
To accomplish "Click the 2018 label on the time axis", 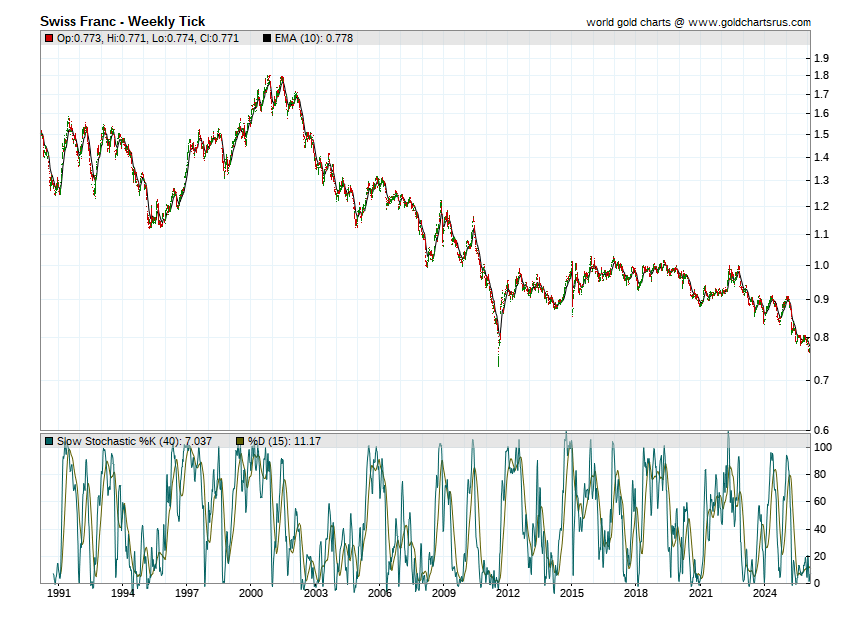I will (636, 593).
